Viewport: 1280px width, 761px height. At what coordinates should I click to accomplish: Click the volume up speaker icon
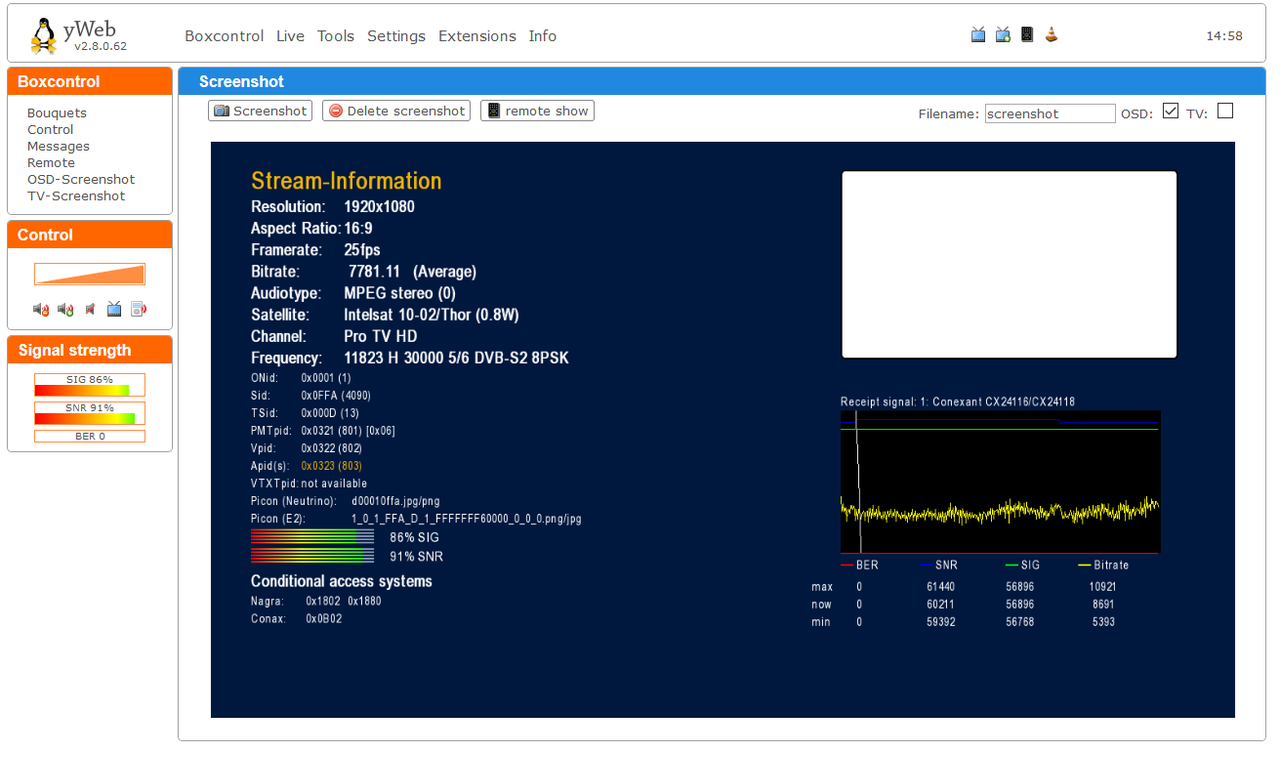65,309
